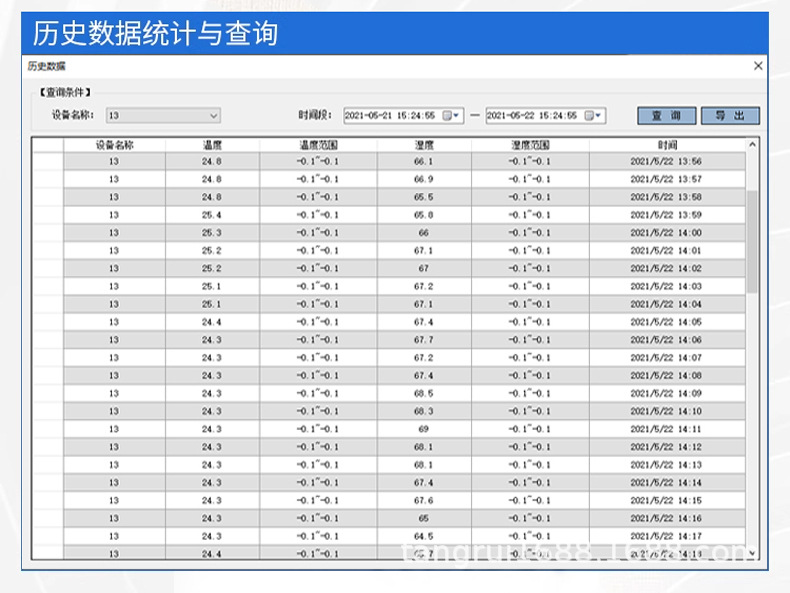Click row header of the 14:00 row
The image size is (790, 593).
coord(48,233)
